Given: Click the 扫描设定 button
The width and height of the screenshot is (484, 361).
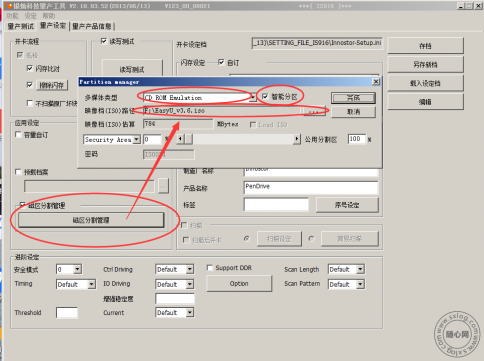Looking at the screenshot, I should (x=279, y=239).
